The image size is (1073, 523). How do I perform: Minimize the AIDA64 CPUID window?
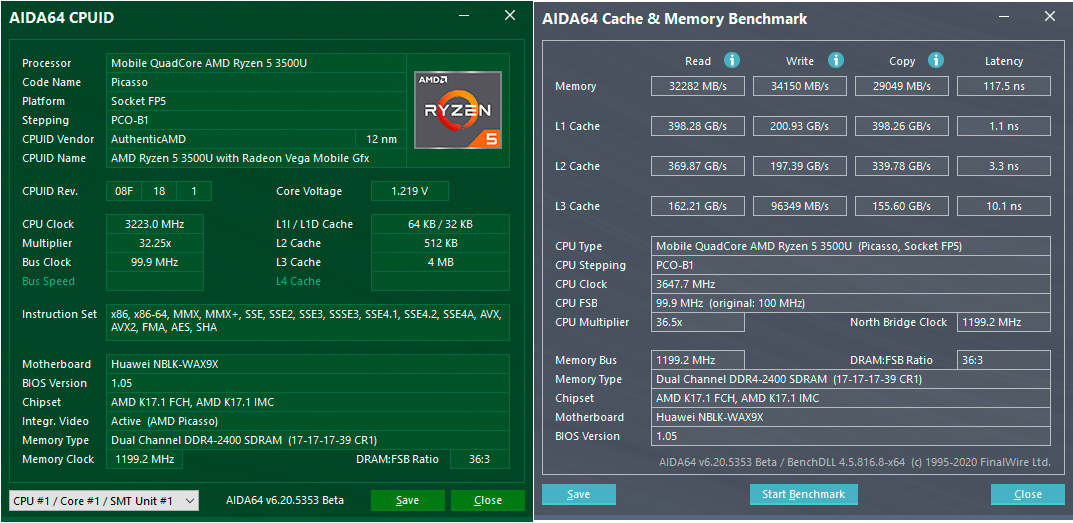pyautogui.click(x=463, y=16)
